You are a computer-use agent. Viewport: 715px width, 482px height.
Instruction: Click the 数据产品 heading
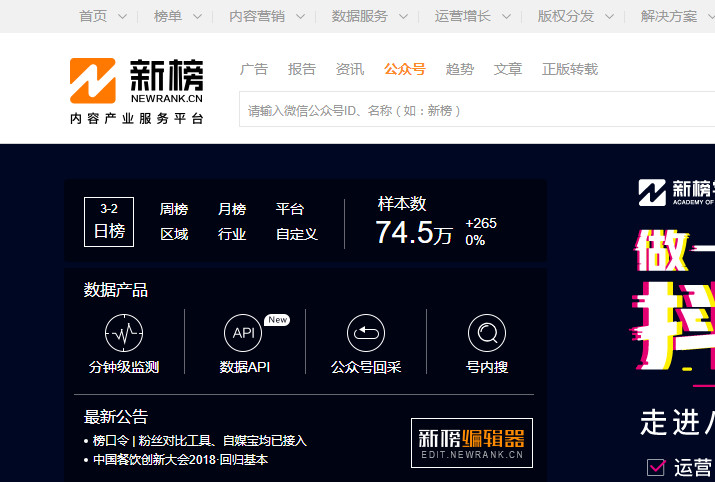click(x=116, y=290)
